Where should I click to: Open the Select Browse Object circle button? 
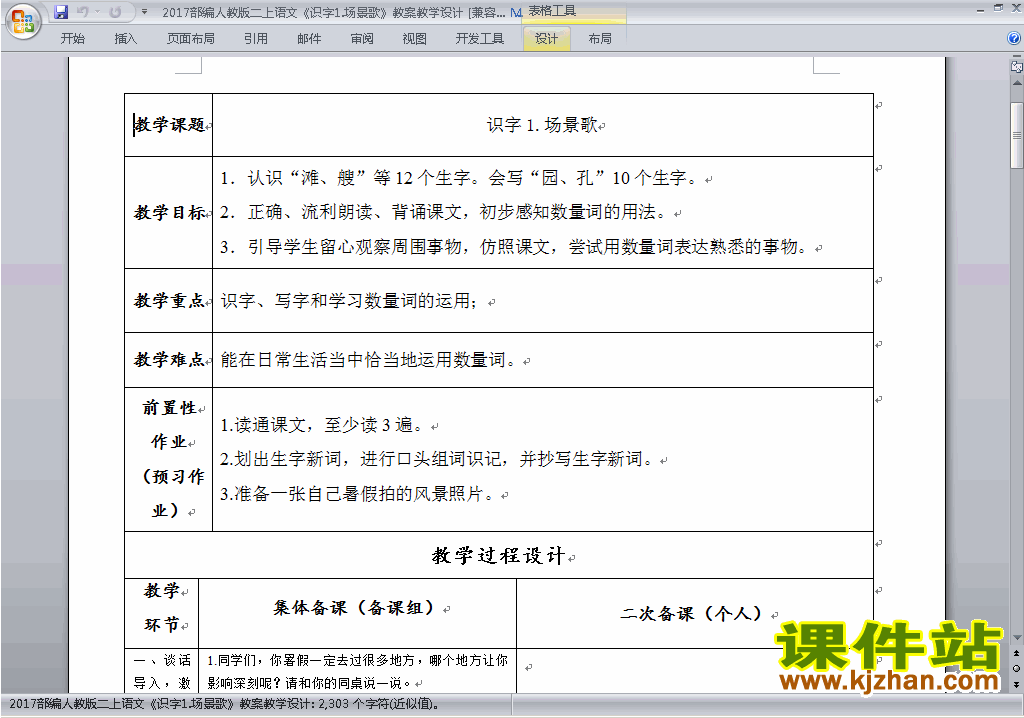click(x=1017, y=668)
